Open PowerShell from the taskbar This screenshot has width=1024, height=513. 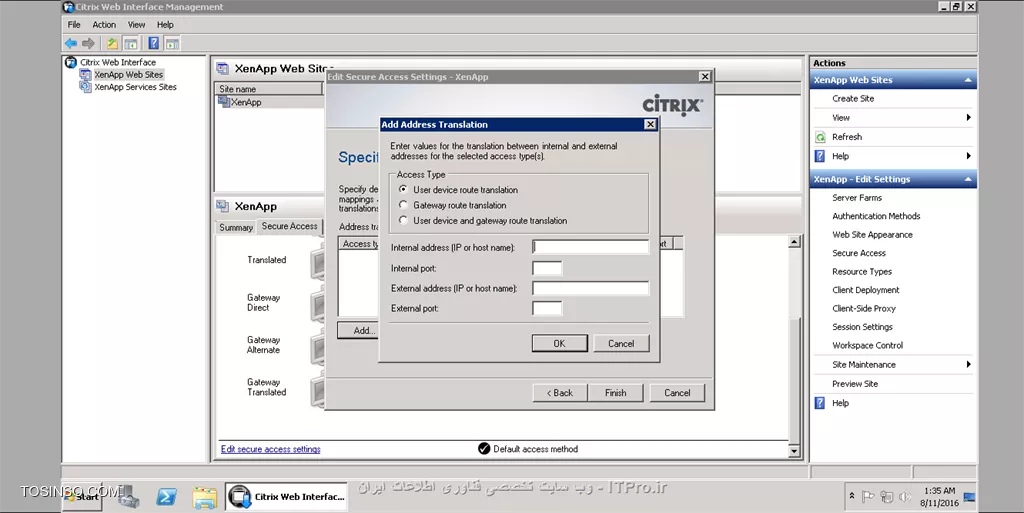[x=167, y=497]
